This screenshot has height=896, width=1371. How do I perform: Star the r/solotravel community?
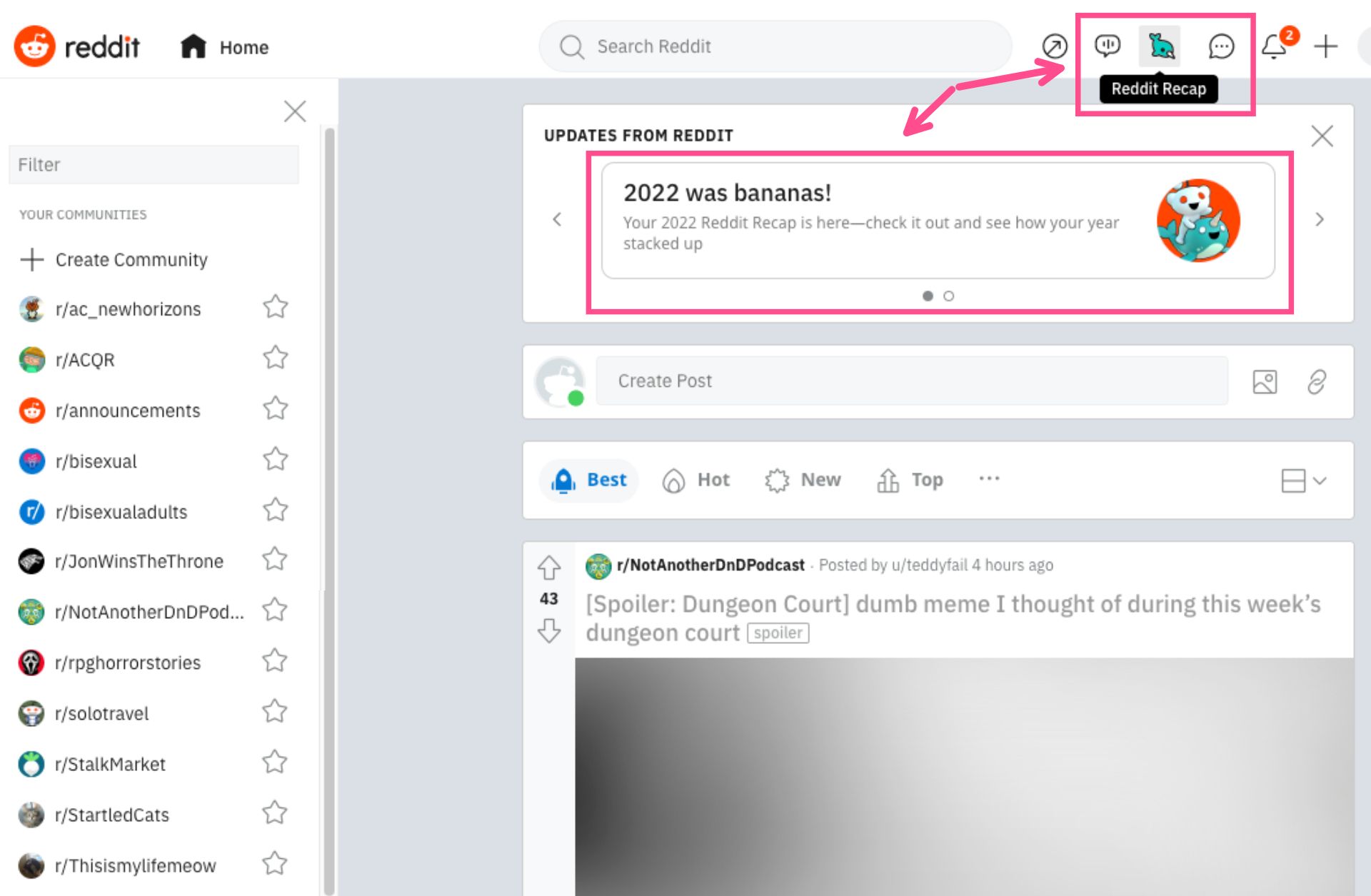coord(276,711)
